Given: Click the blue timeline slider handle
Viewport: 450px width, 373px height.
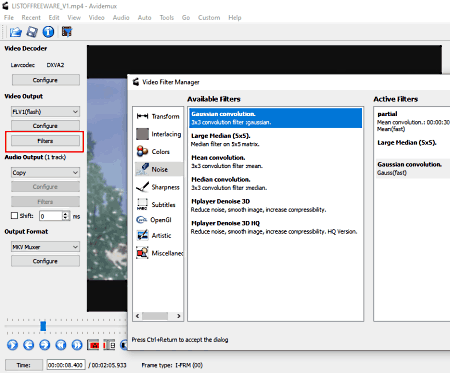Looking at the screenshot, I should (43, 326).
